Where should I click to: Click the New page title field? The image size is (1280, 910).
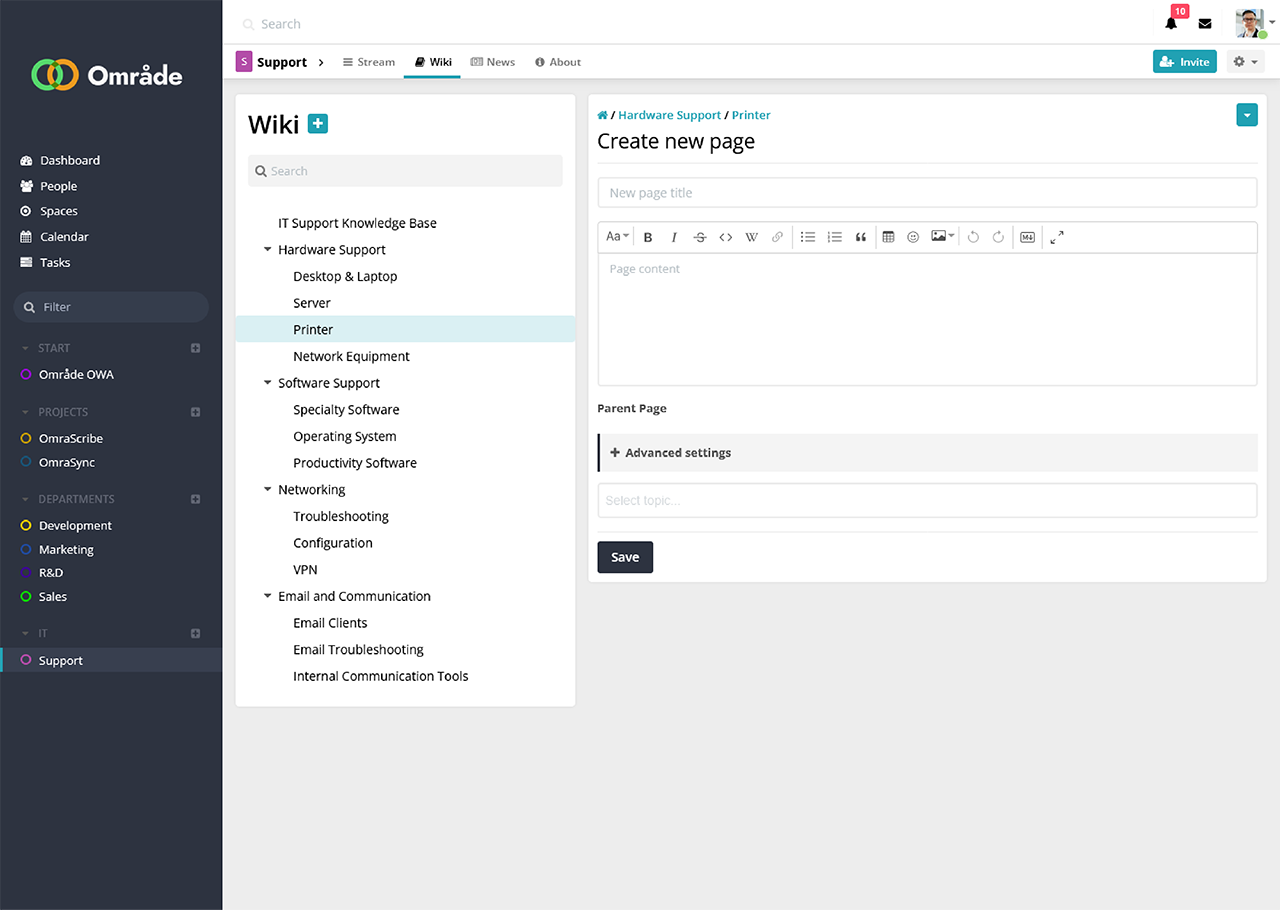tap(926, 193)
